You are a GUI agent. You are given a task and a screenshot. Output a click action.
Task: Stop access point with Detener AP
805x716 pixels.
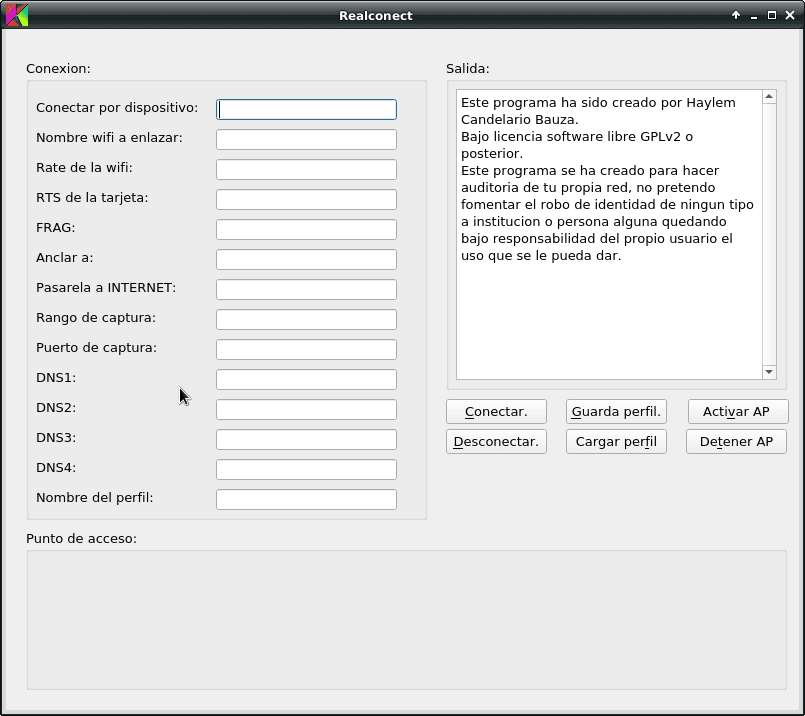(736, 441)
